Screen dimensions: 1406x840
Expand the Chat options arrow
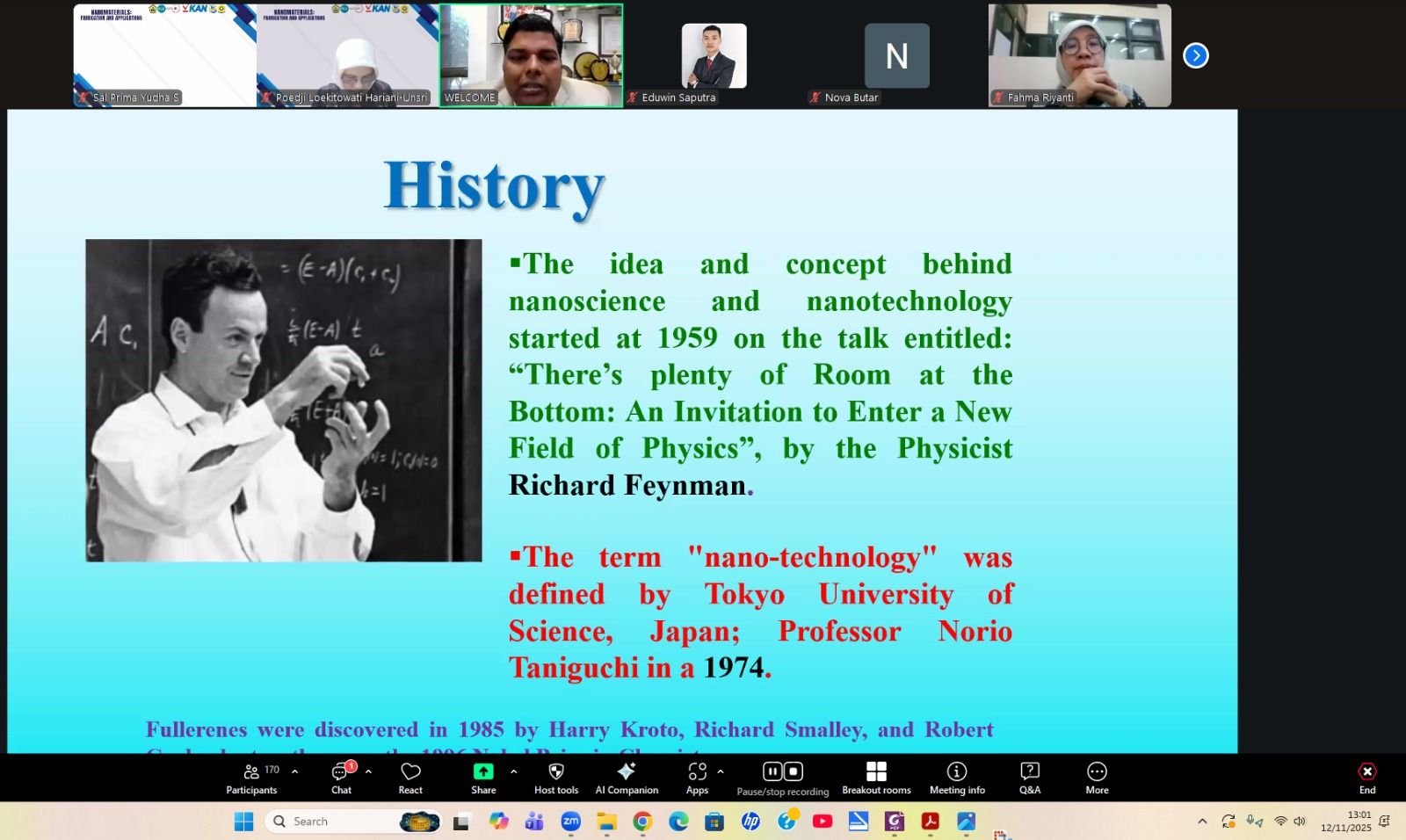(x=368, y=771)
